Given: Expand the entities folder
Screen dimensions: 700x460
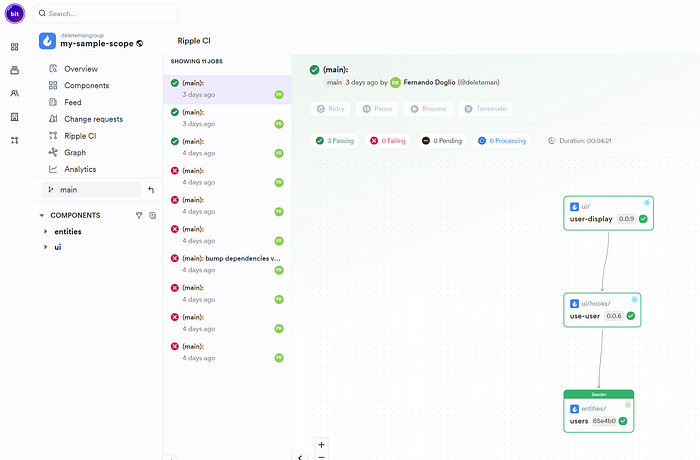Looking at the screenshot, I should tap(45, 231).
